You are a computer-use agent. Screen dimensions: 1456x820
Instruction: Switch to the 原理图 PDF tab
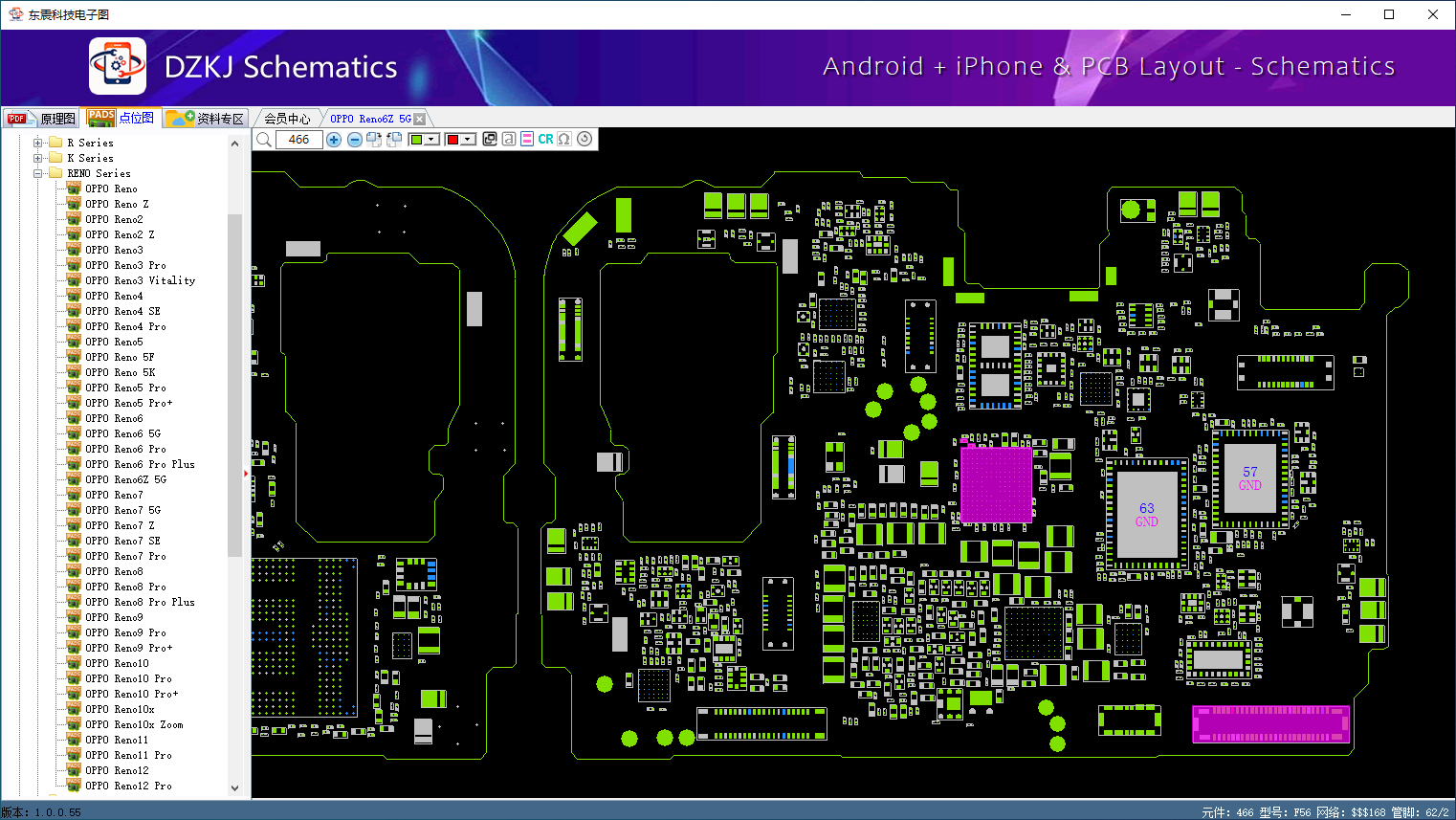pos(41,118)
